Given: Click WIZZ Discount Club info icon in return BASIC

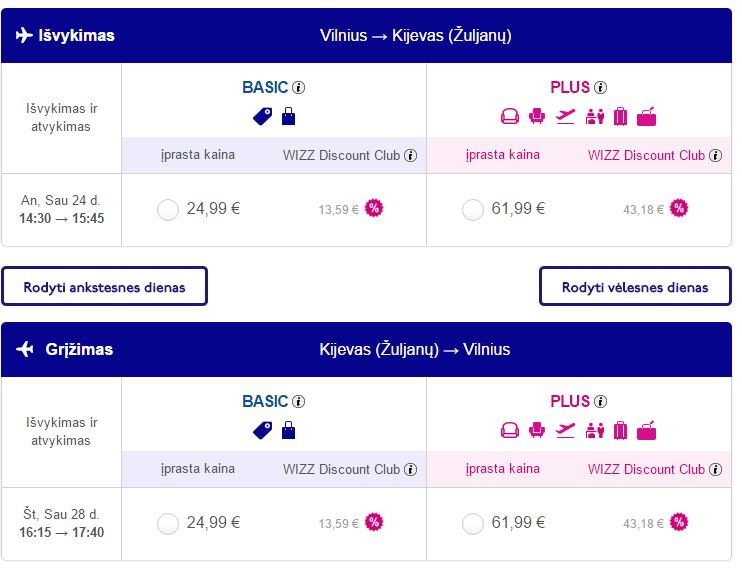Looking at the screenshot, I should pos(410,469).
